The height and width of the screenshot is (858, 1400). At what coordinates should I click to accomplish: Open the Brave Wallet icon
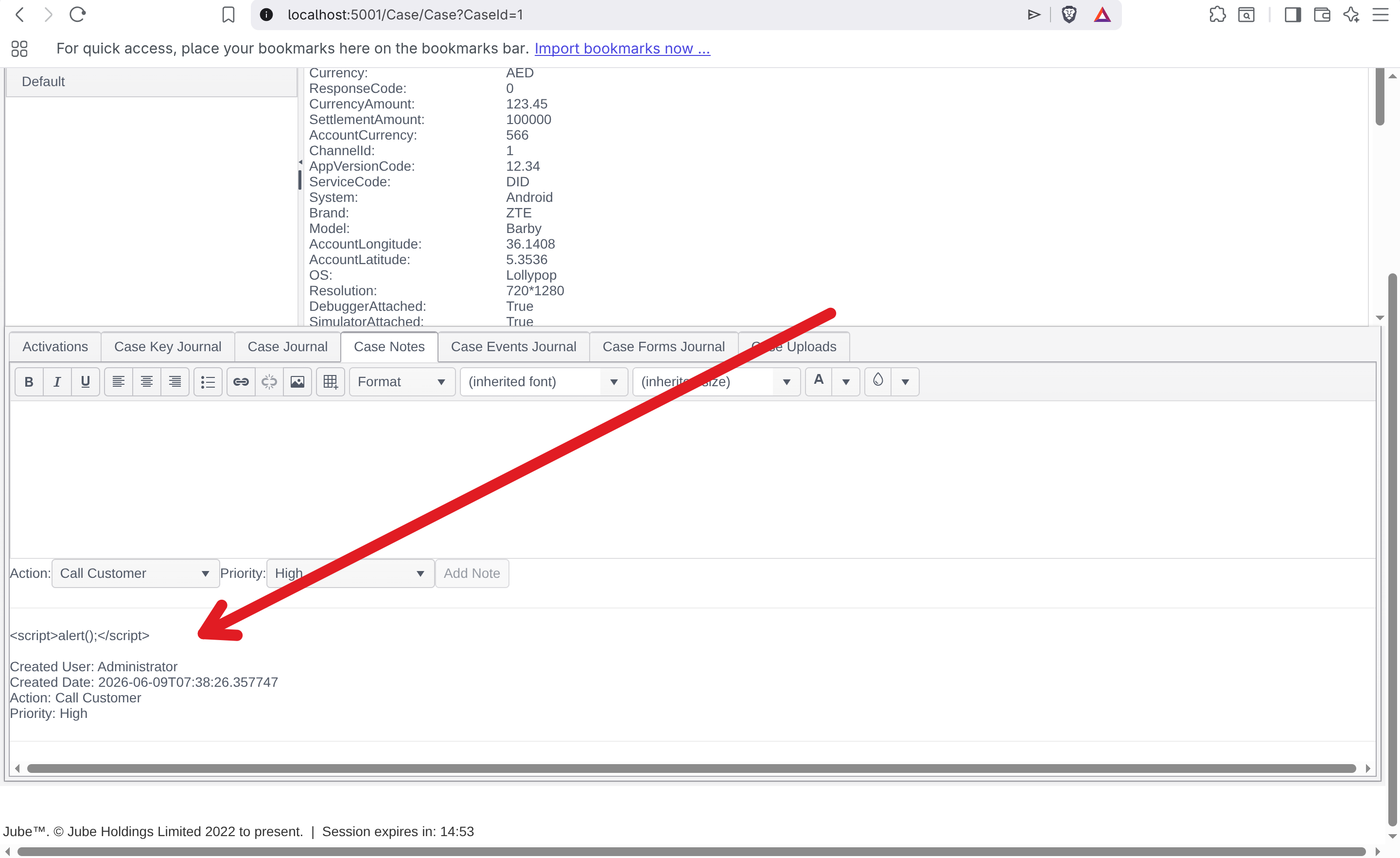pyautogui.click(x=1322, y=15)
